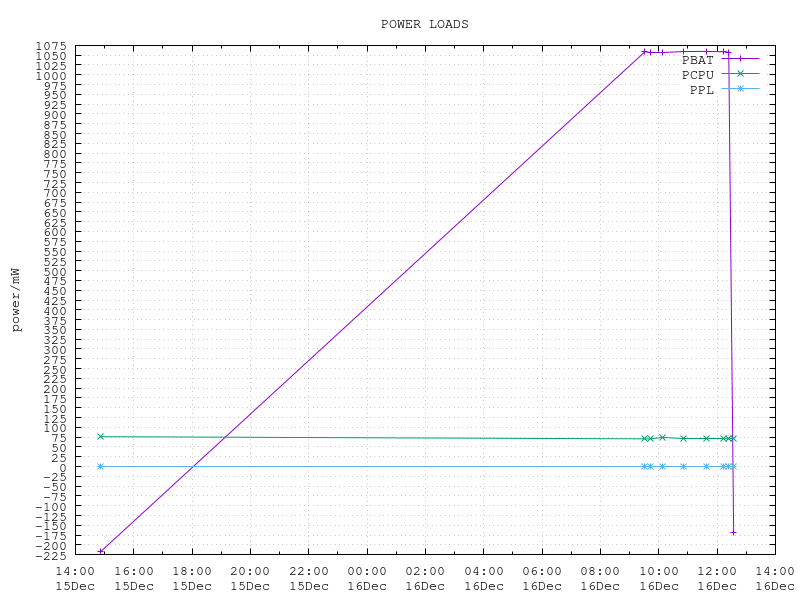
Task: Click the PPL legend marker sample
Action: [740, 89]
